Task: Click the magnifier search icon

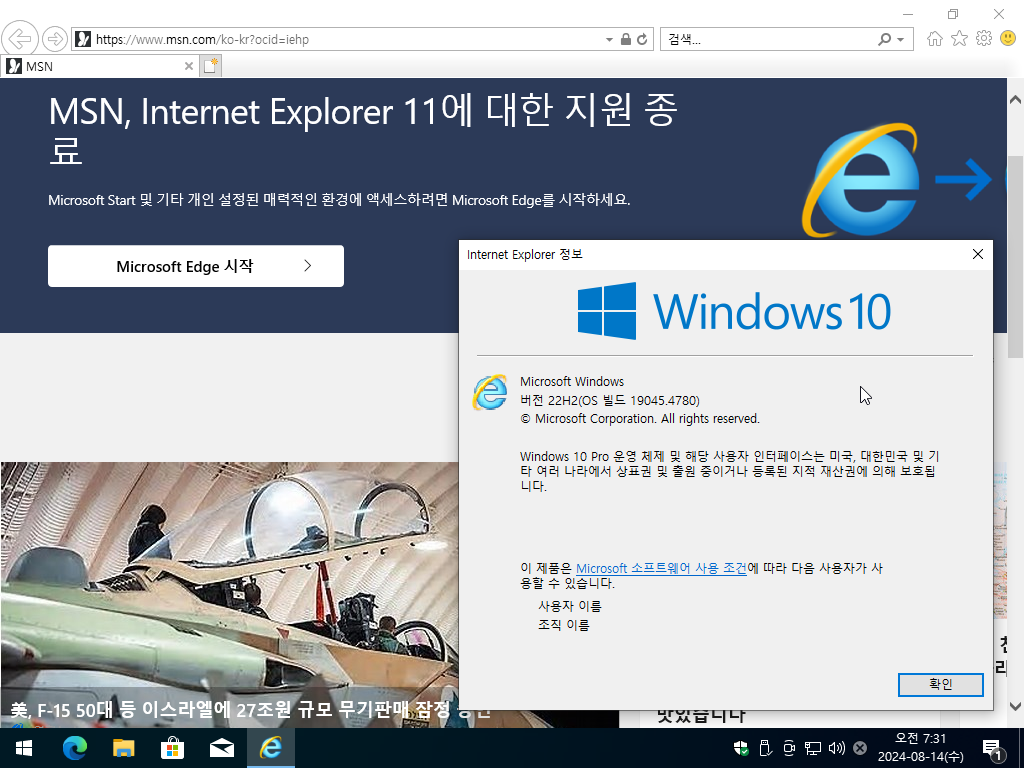Action: tap(884, 39)
